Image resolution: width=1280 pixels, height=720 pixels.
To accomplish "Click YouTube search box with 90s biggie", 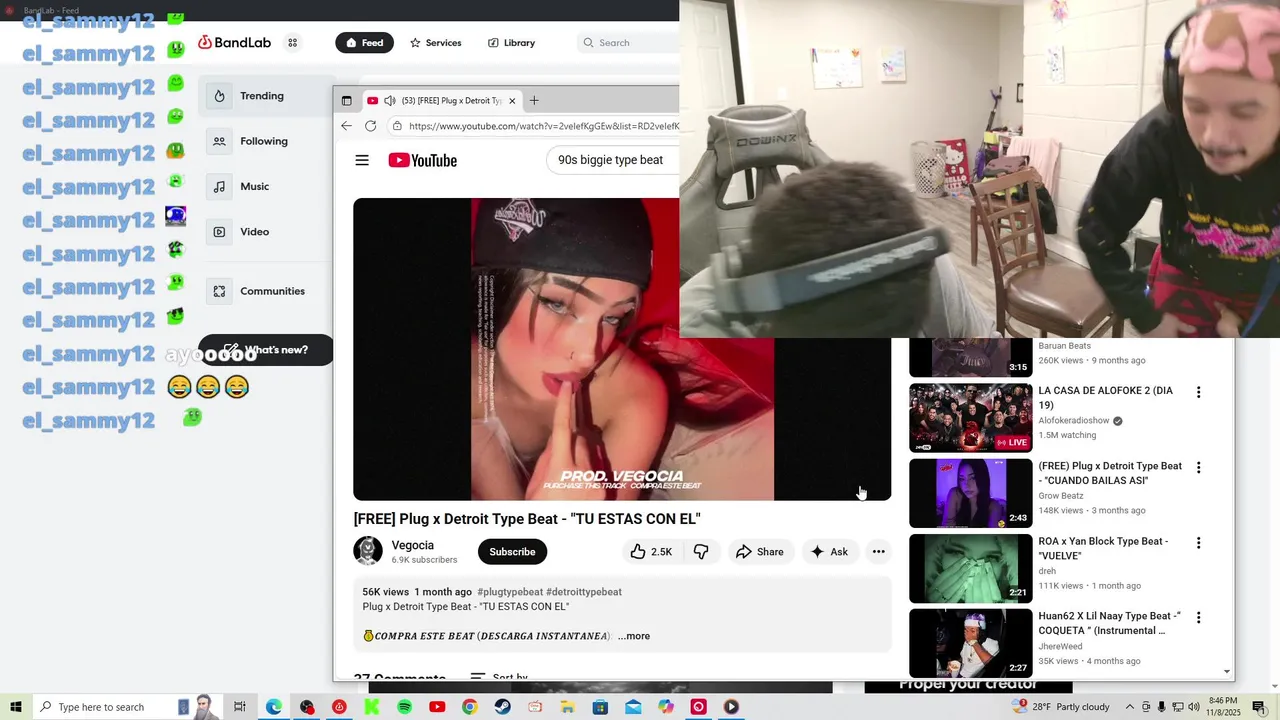I will tap(612, 160).
